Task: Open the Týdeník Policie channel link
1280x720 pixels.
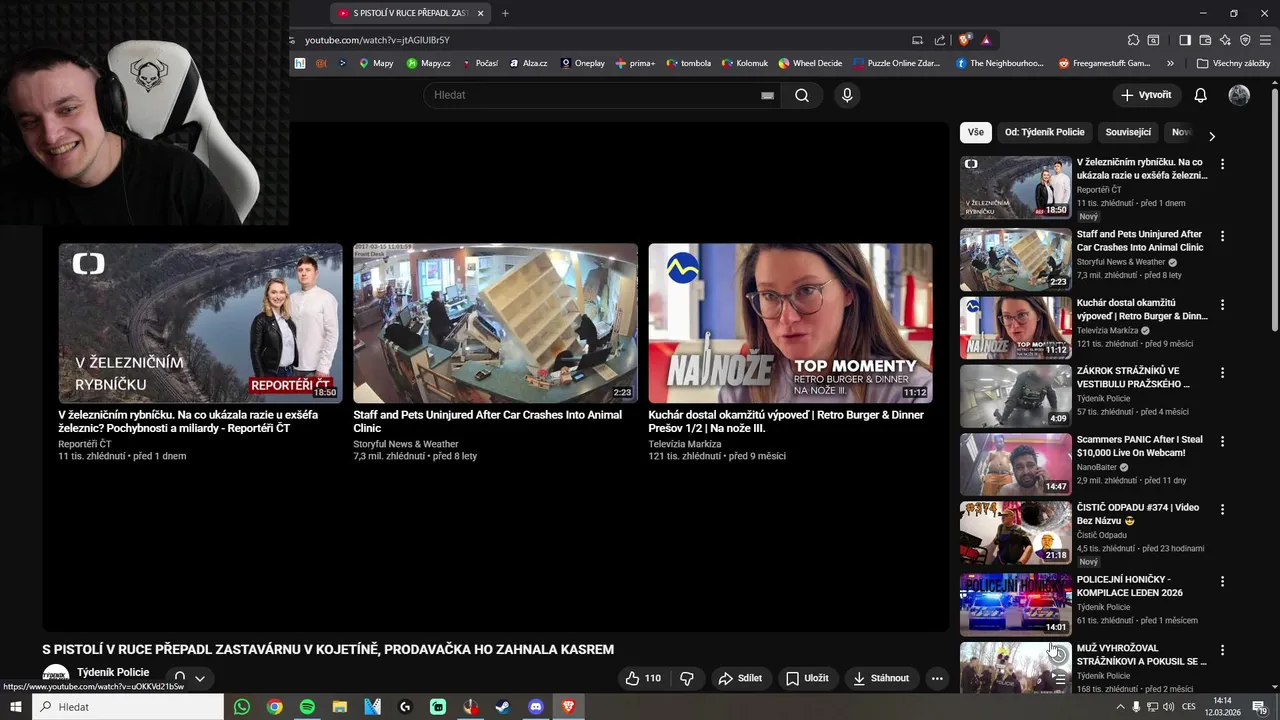Action: (x=113, y=672)
